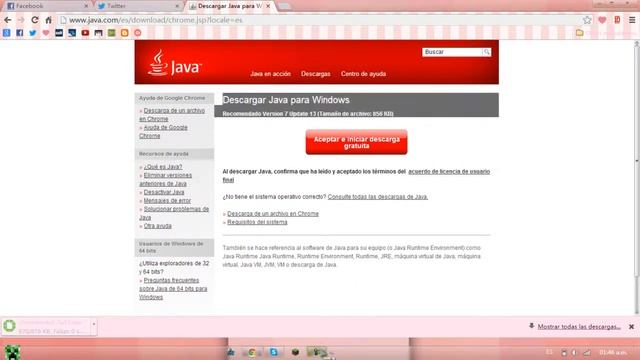Open a new tab

(284, 6)
